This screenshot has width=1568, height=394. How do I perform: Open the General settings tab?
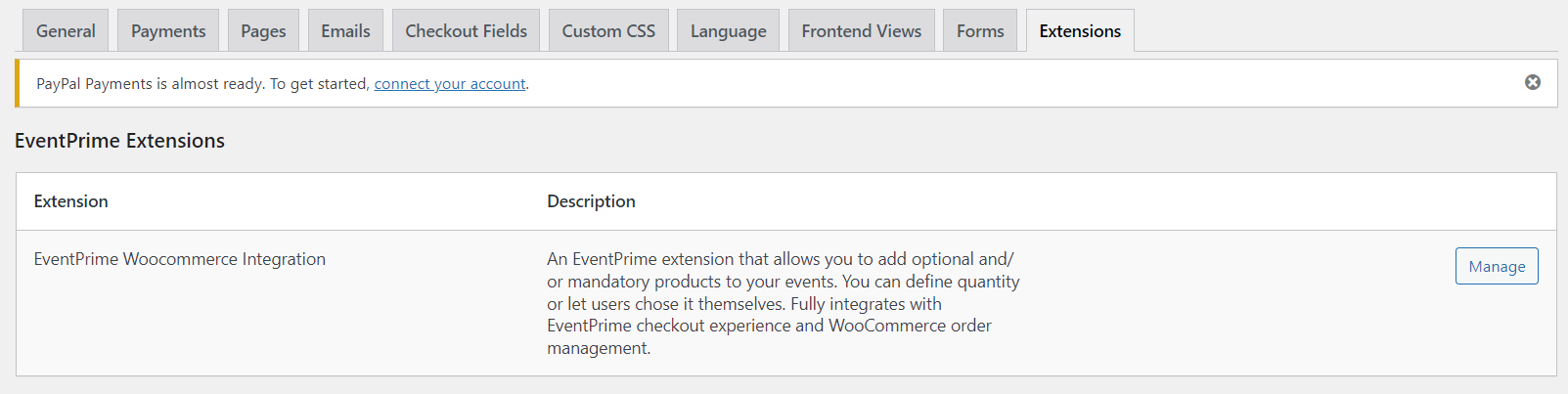(66, 31)
